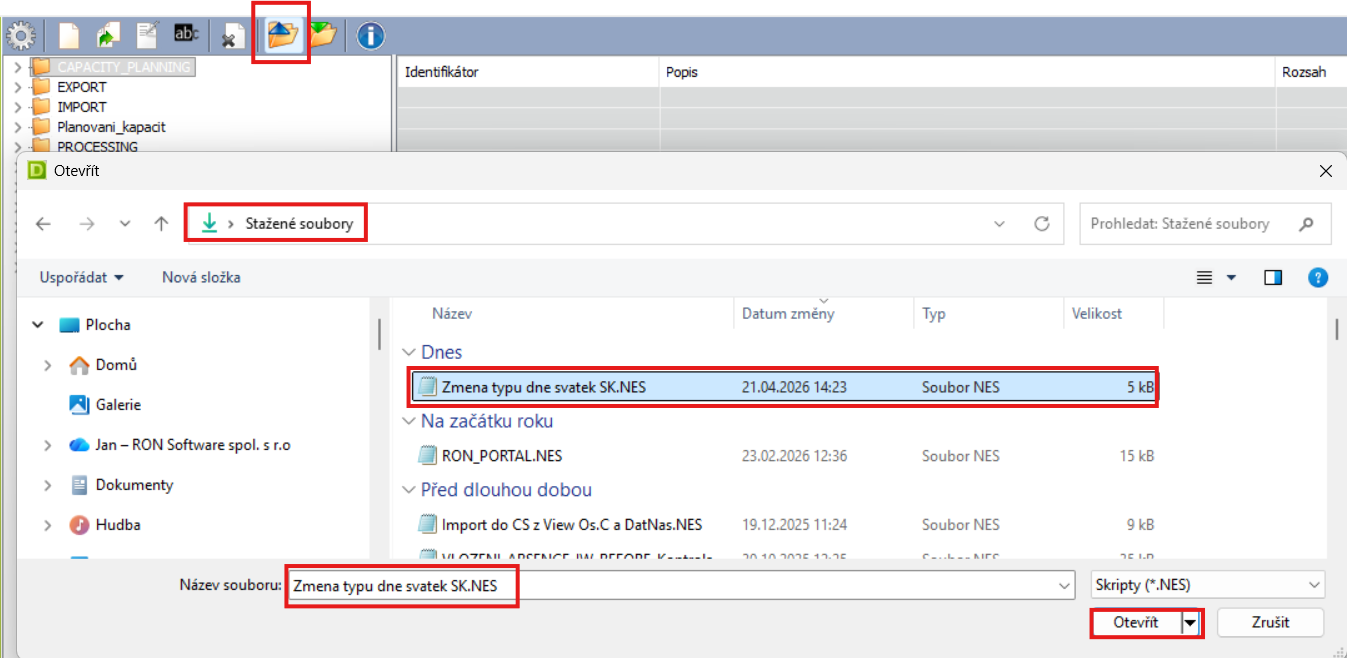This screenshot has height=658, width=1347.
Task: Click the settings gear toolbar icon
Action: (x=21, y=37)
